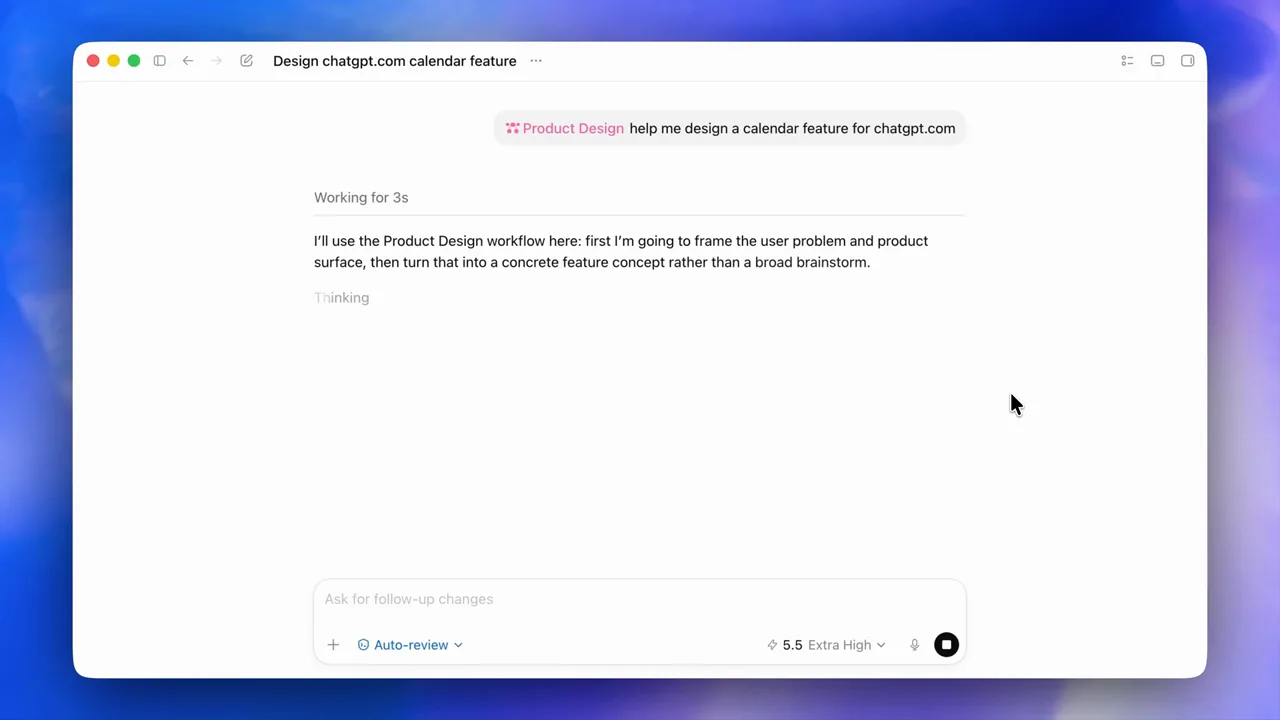Select the Product Design skill tag
The width and height of the screenshot is (1280, 720).
565,128
